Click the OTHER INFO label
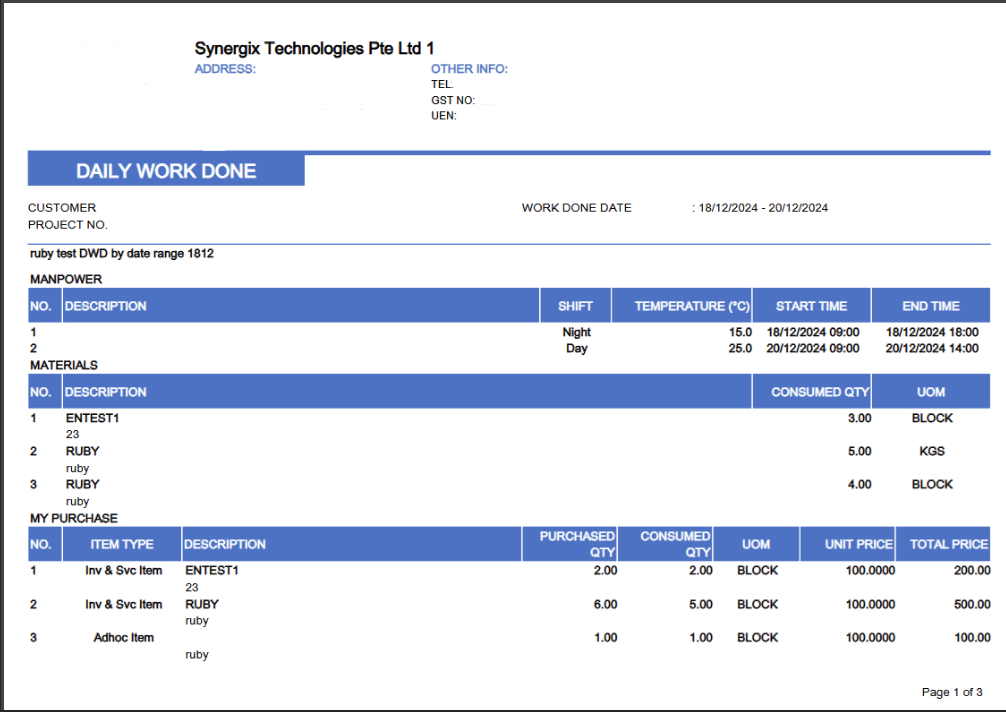The height and width of the screenshot is (712, 1006). tap(469, 69)
